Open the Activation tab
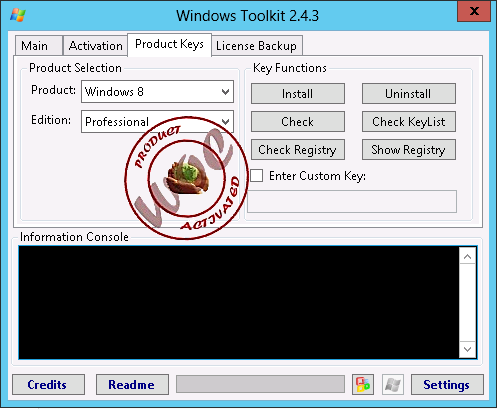Image resolution: width=497 pixels, height=409 pixels. point(95,46)
